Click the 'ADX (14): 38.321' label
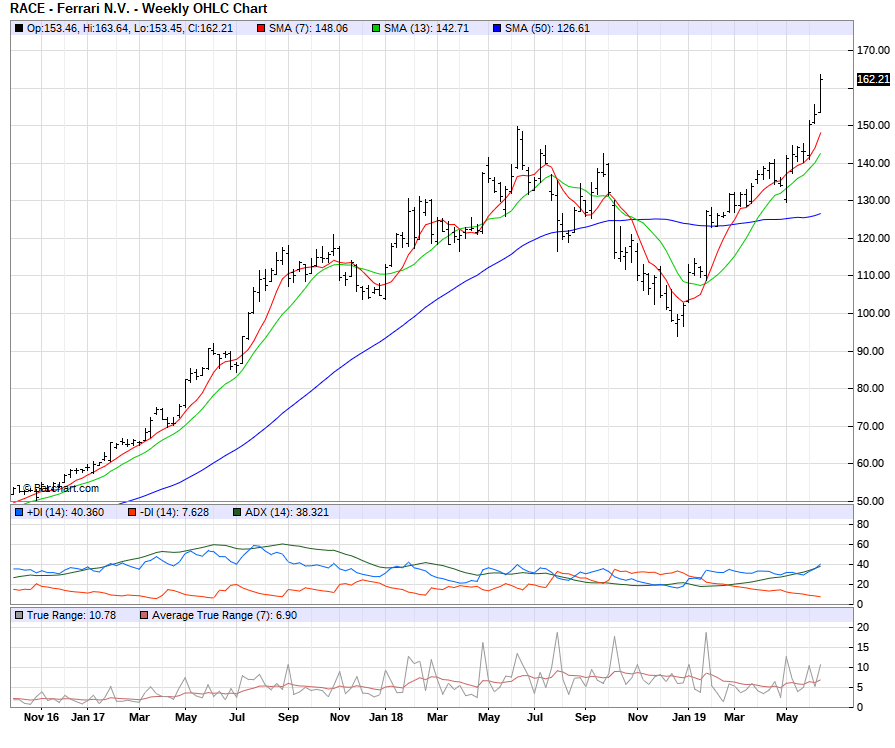 point(287,512)
